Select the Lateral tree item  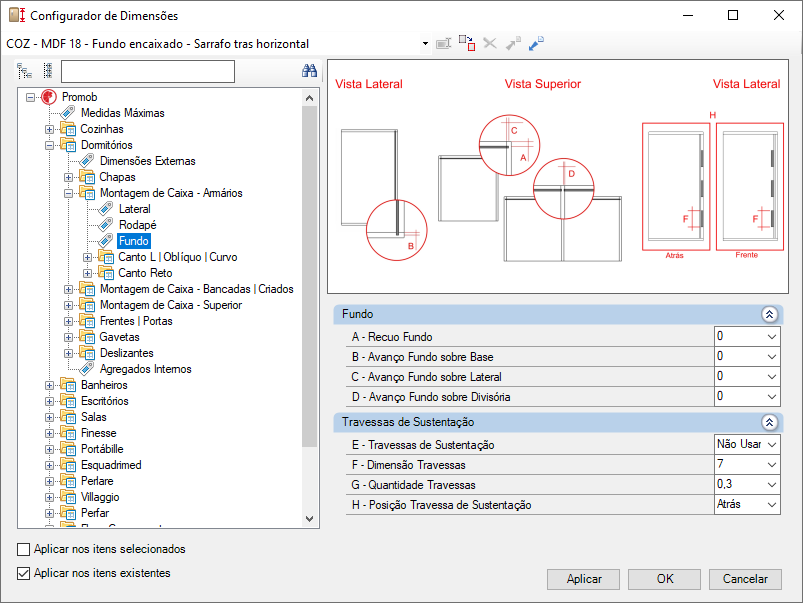(135, 209)
